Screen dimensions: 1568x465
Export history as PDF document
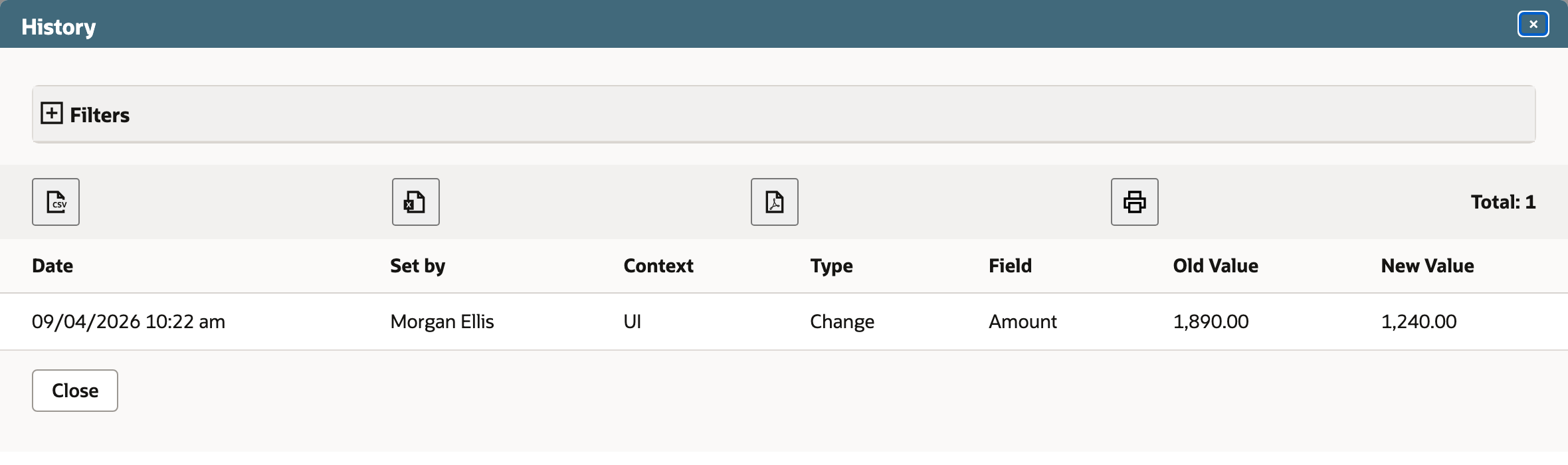coord(775,202)
